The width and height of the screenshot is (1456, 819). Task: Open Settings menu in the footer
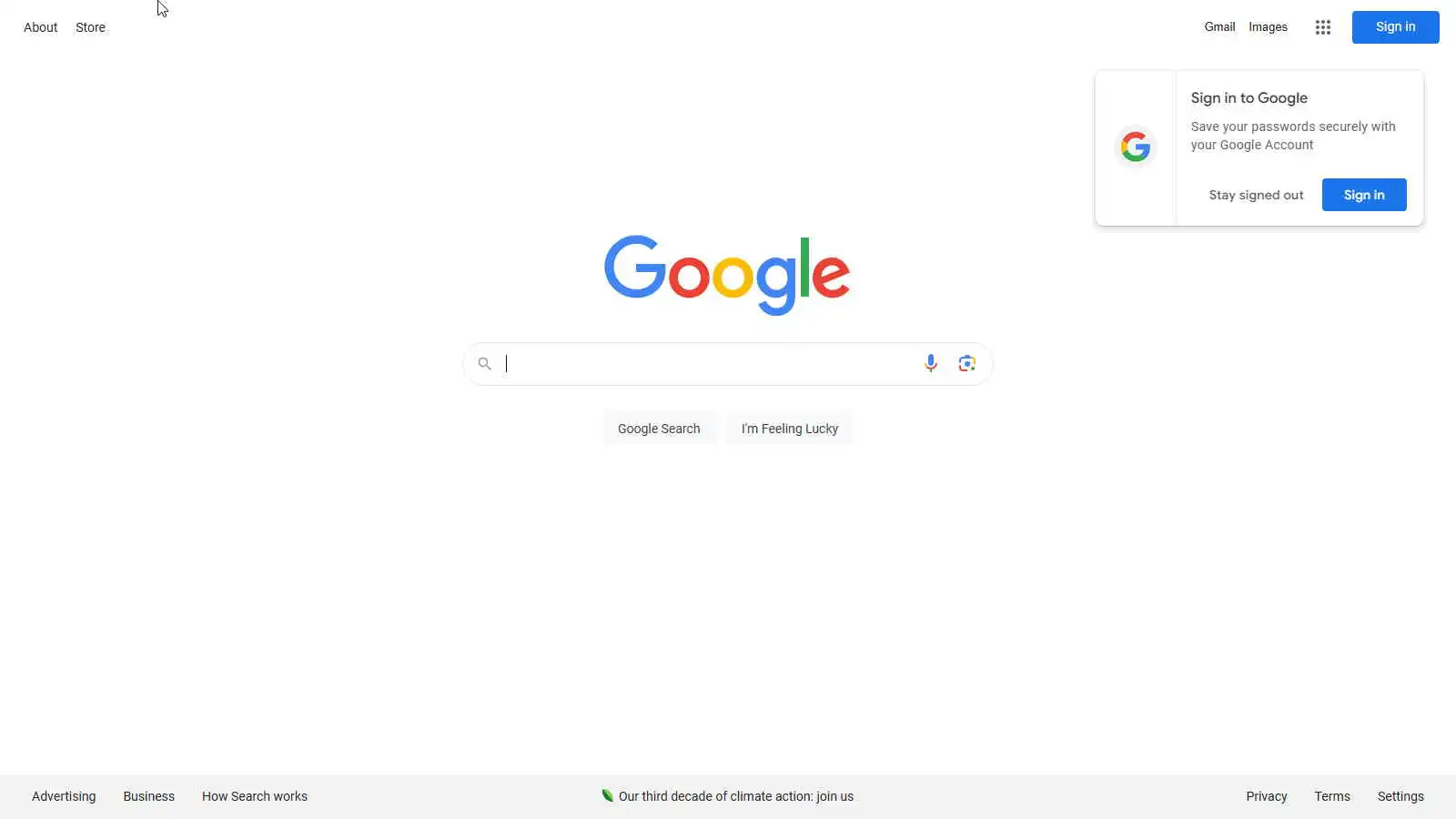(1400, 796)
